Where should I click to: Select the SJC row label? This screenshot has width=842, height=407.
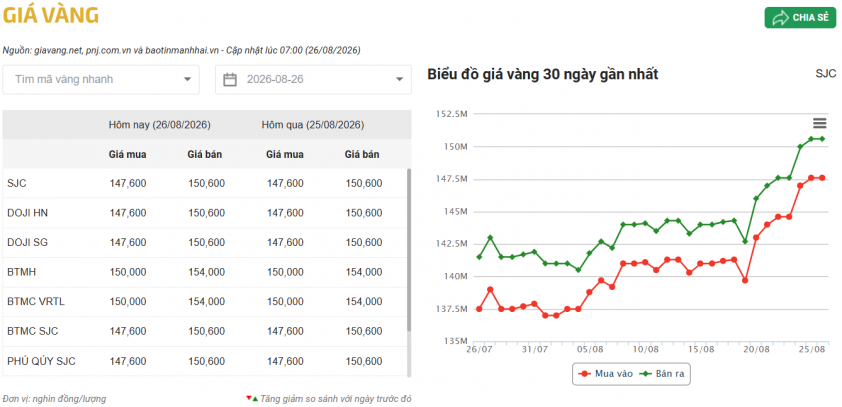tap(17, 184)
